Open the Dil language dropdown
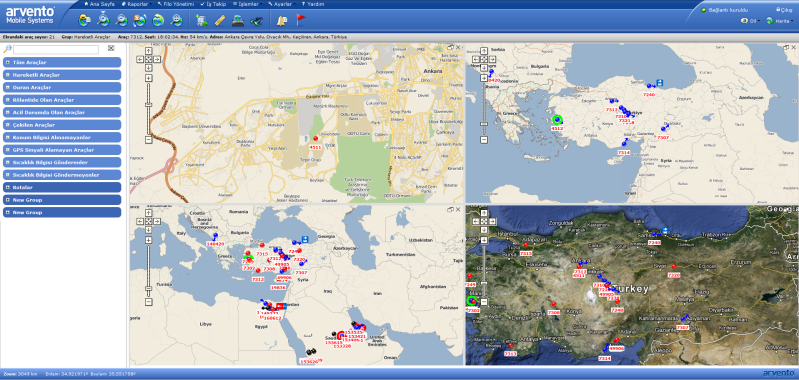Viewport: 799px width, 380px height. (x=751, y=21)
